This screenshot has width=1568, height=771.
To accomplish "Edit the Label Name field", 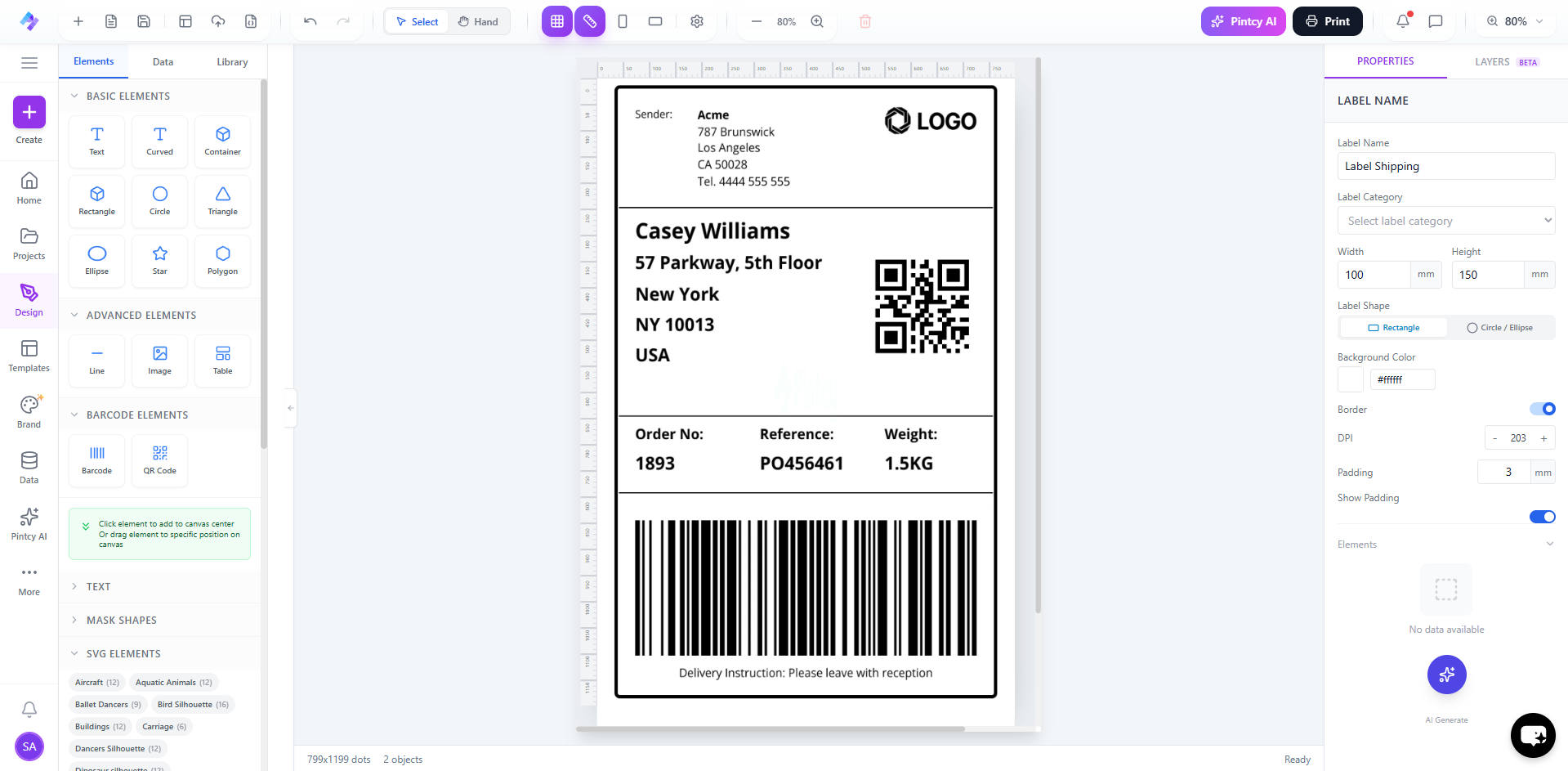I will click(1446, 166).
